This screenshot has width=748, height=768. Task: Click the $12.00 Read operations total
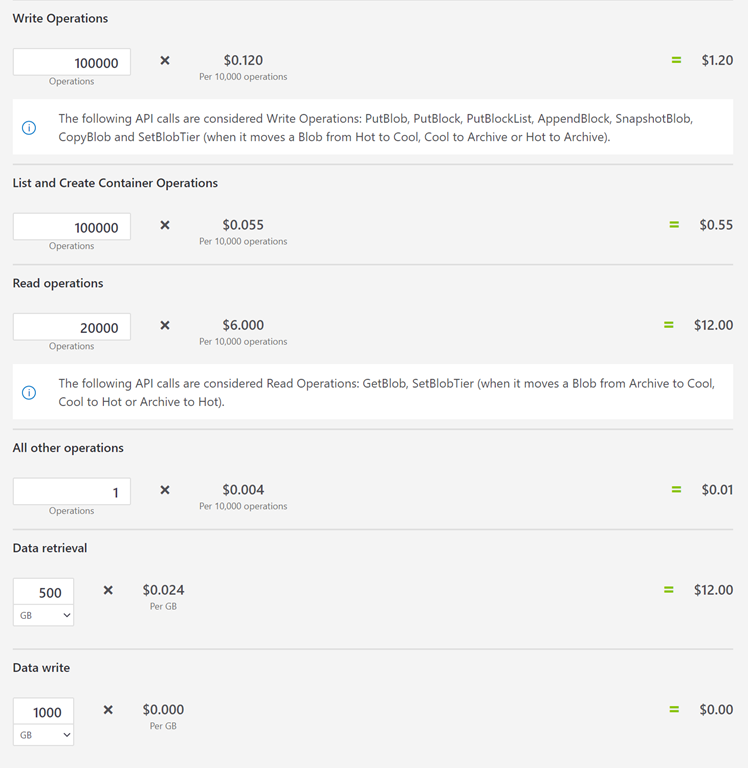pos(713,325)
